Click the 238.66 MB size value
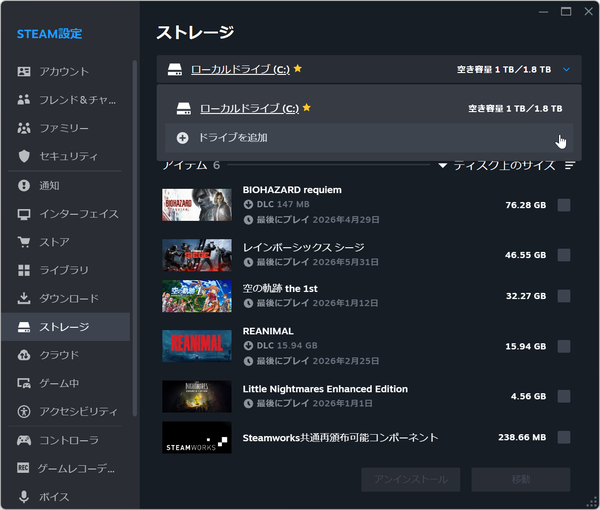This screenshot has width=600, height=510. tap(522, 437)
